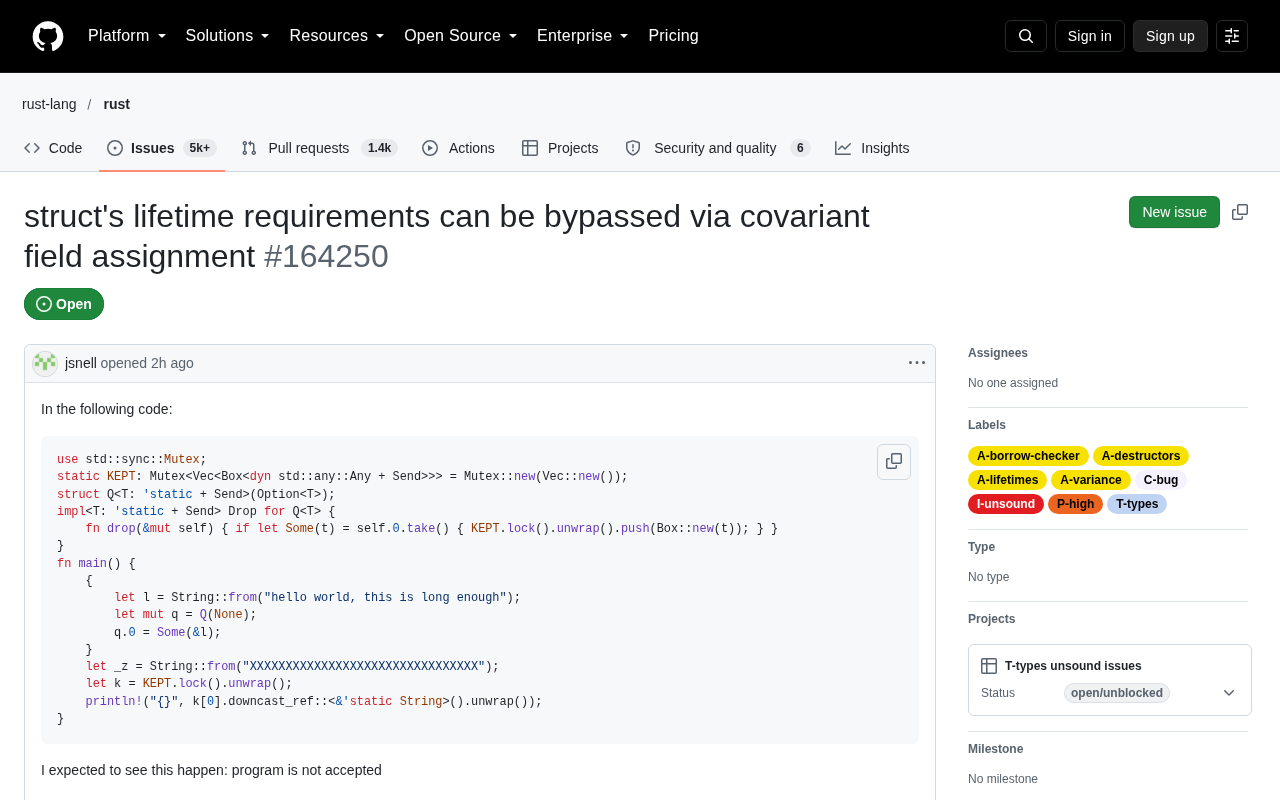Click the 'opened 2h ago' timestamp
This screenshot has height=800, width=1280.
(x=147, y=363)
